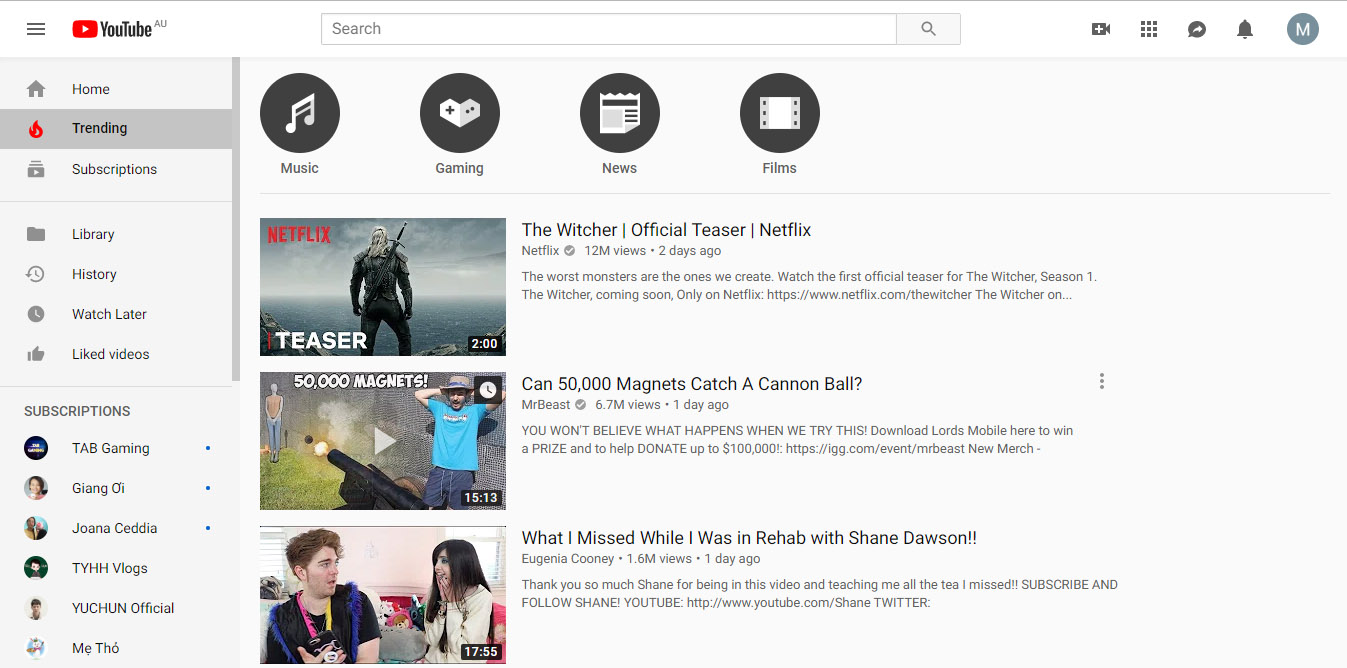The image size is (1347, 668).
Task: Click TAB Gaming channel avatar
Action: [x=36, y=448]
